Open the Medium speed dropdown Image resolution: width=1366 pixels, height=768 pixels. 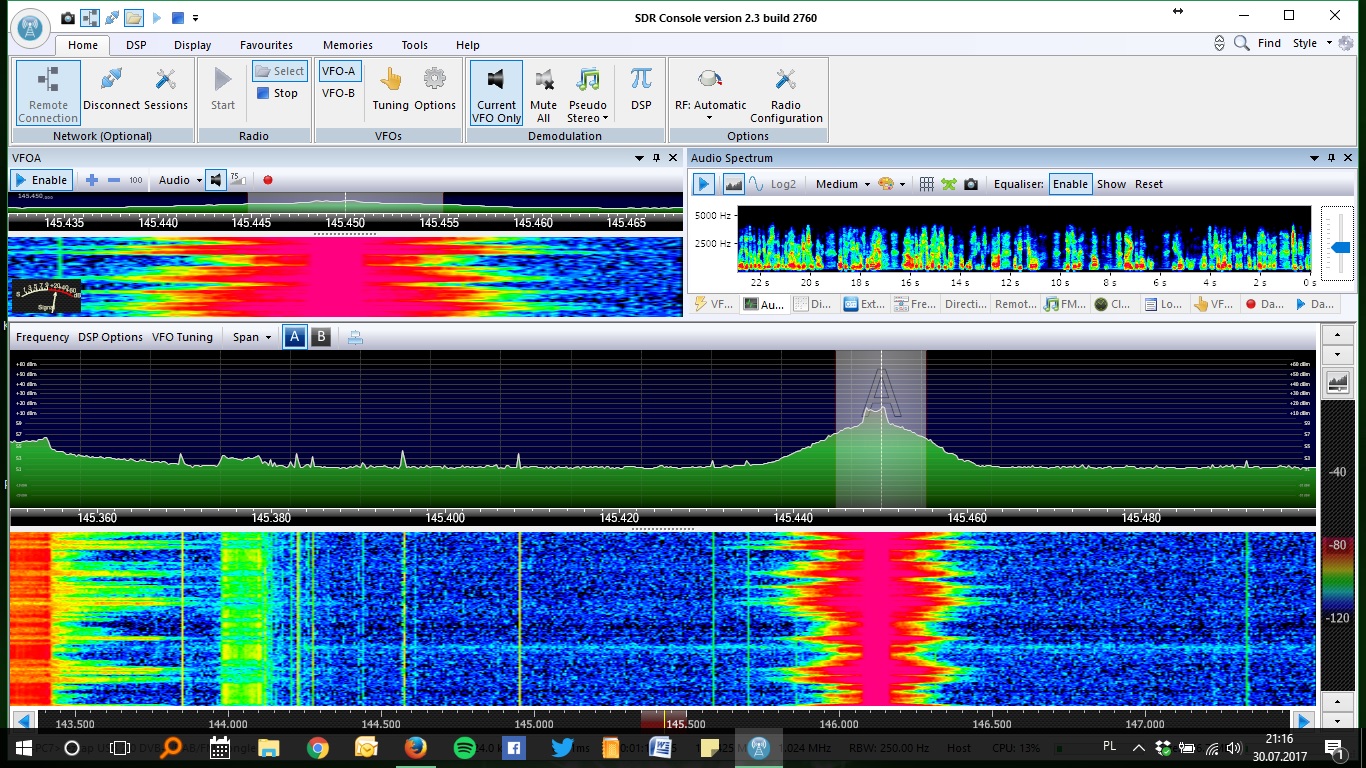pyautogui.click(x=842, y=184)
